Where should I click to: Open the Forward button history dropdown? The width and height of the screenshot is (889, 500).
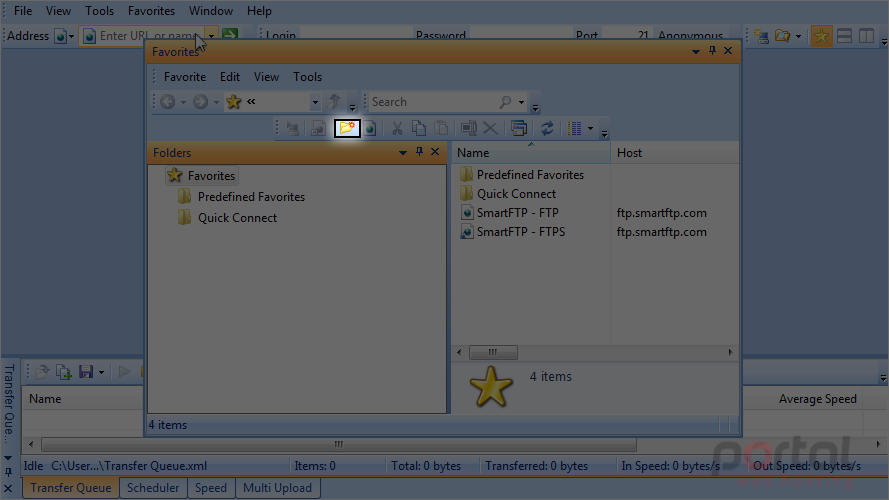pyautogui.click(x=216, y=103)
